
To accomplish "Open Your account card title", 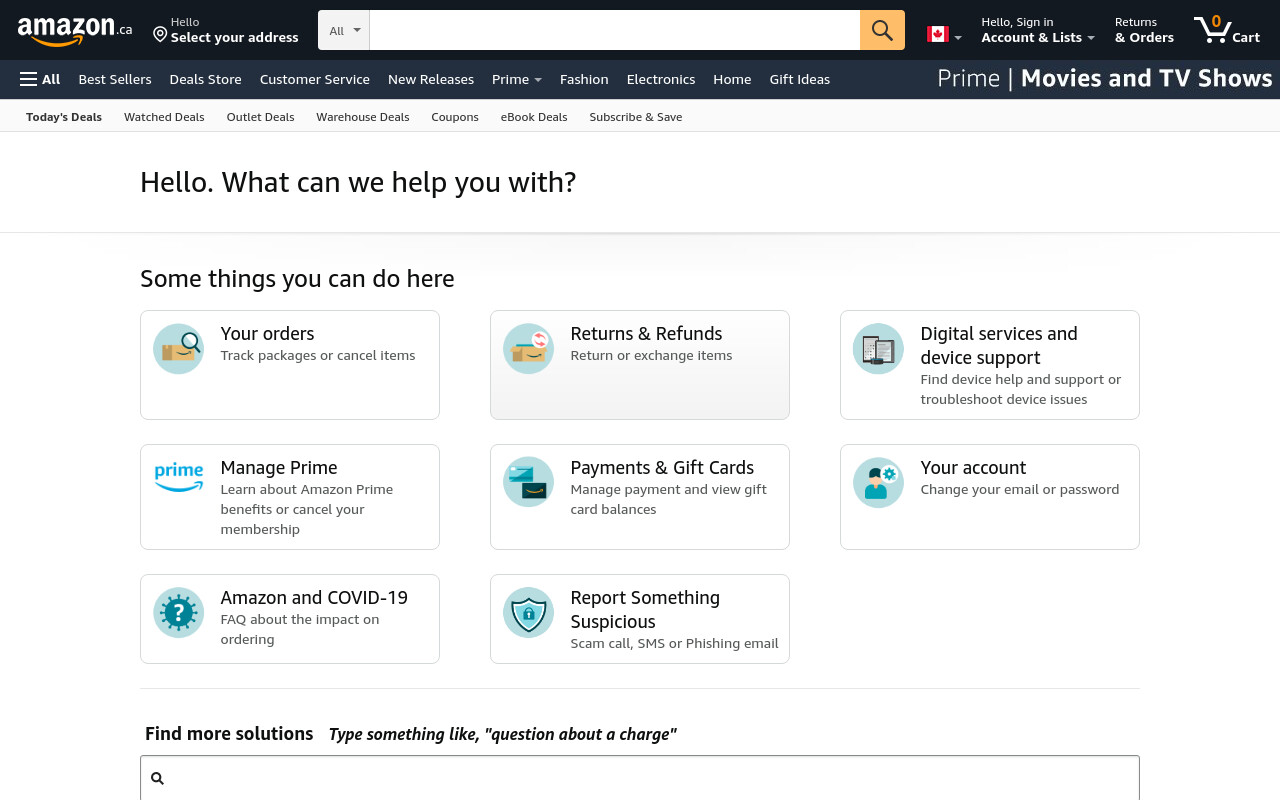I will coord(973,468).
